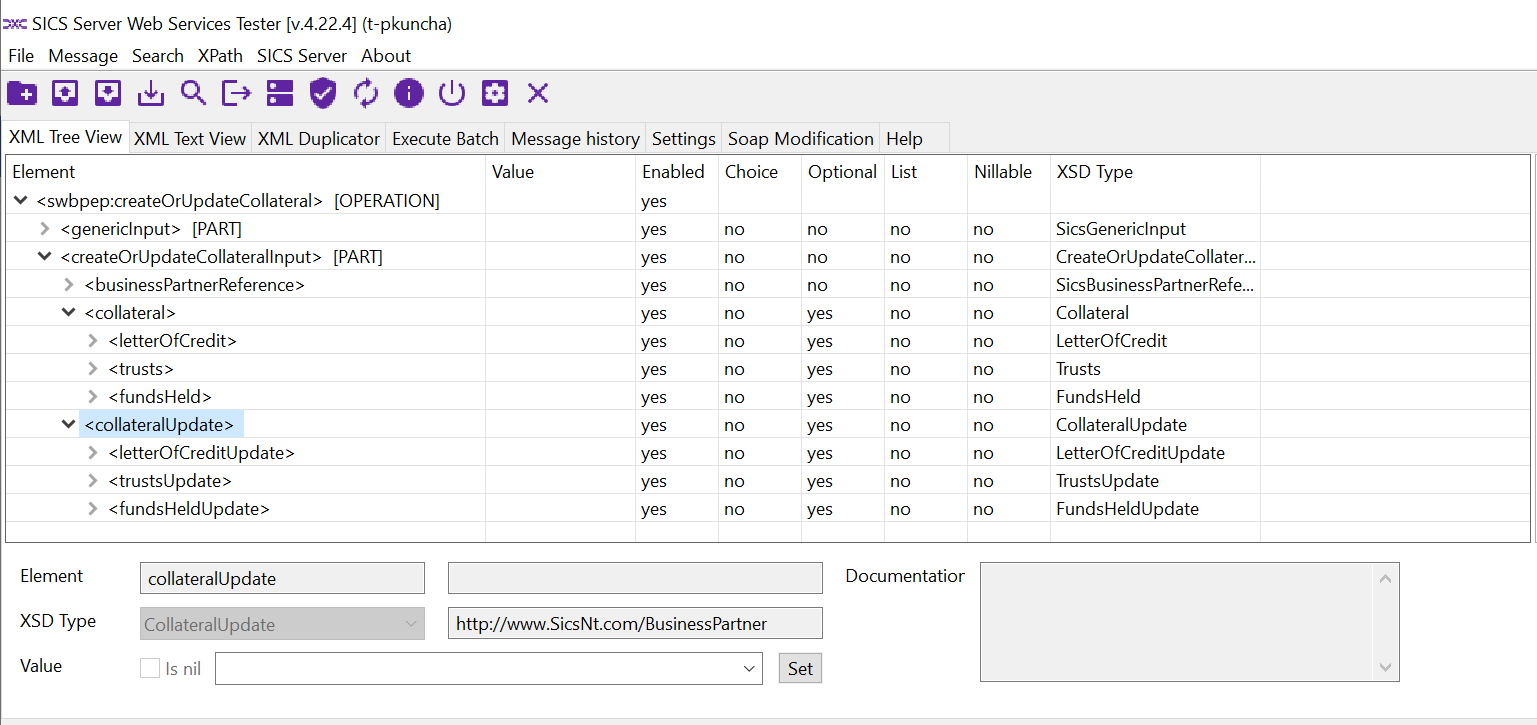The height and width of the screenshot is (725, 1537).
Task: Click the circular arrows refresh icon
Action: pos(366,94)
